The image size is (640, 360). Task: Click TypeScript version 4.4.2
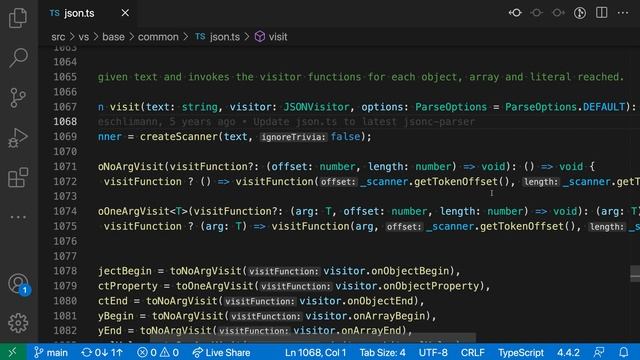568,352
